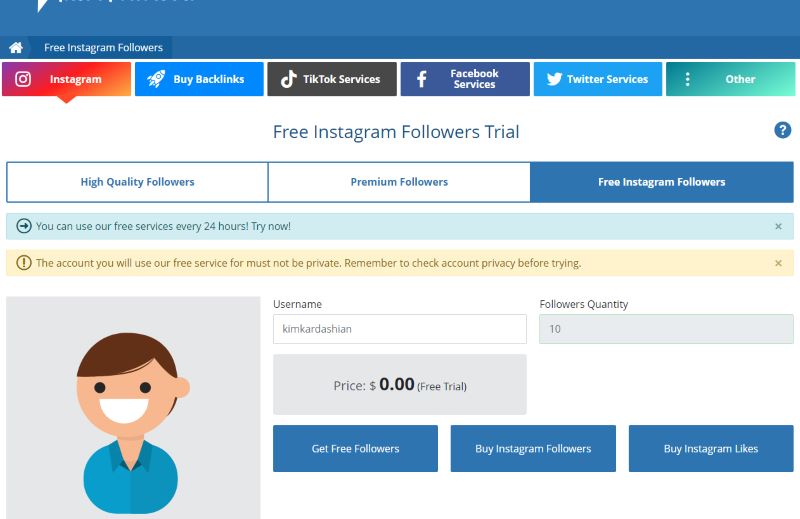Screen dimensions: 800x519
Task: Expand the Other services menu
Action: (x=730, y=79)
